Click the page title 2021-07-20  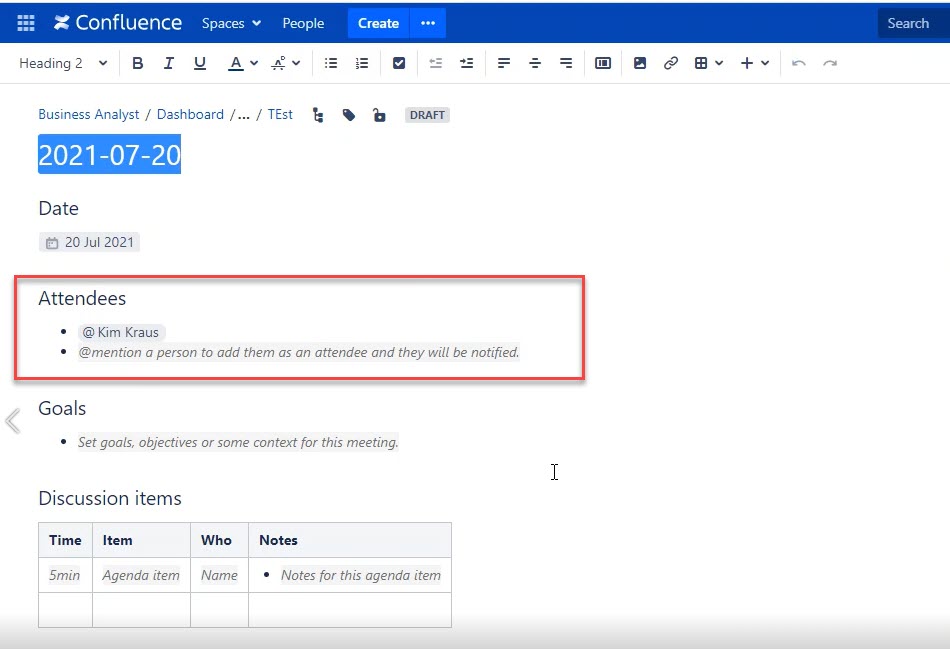coord(110,155)
